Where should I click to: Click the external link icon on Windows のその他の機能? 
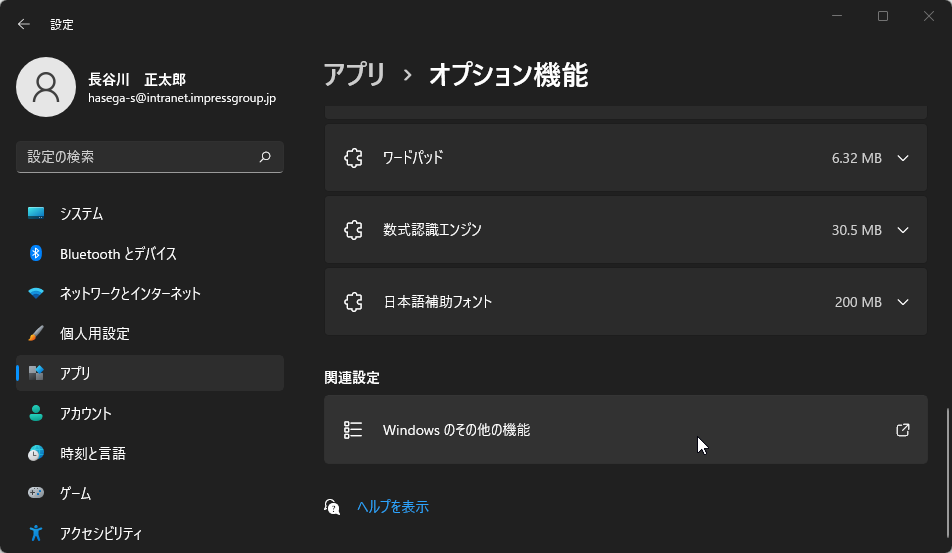click(x=903, y=430)
